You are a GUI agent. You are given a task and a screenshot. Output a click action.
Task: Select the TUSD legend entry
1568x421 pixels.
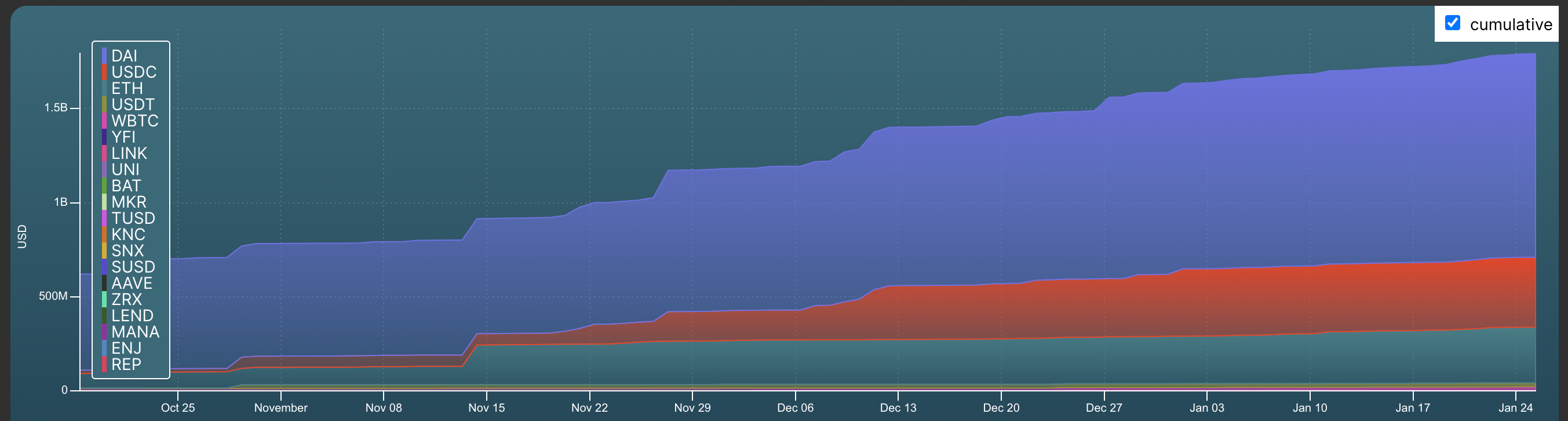click(129, 218)
